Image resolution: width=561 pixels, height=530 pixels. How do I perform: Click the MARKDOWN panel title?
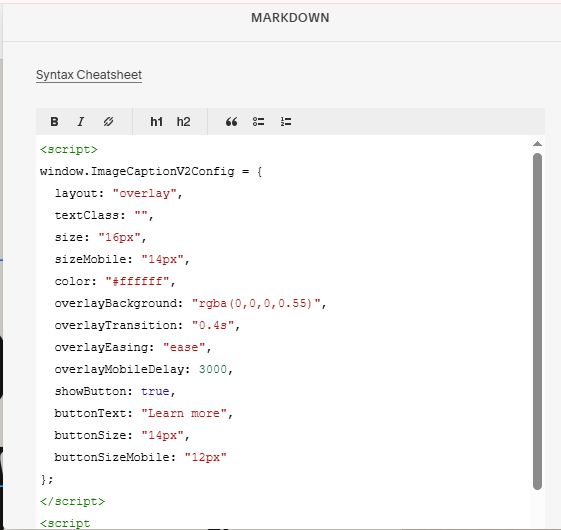pyautogui.click(x=290, y=18)
